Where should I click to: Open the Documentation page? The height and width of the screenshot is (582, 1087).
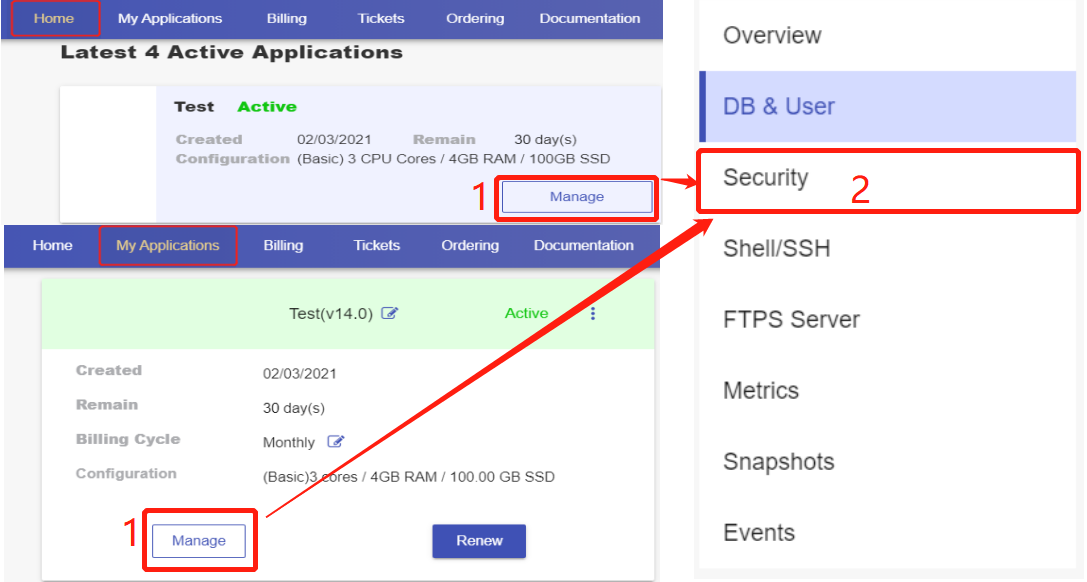click(x=589, y=17)
